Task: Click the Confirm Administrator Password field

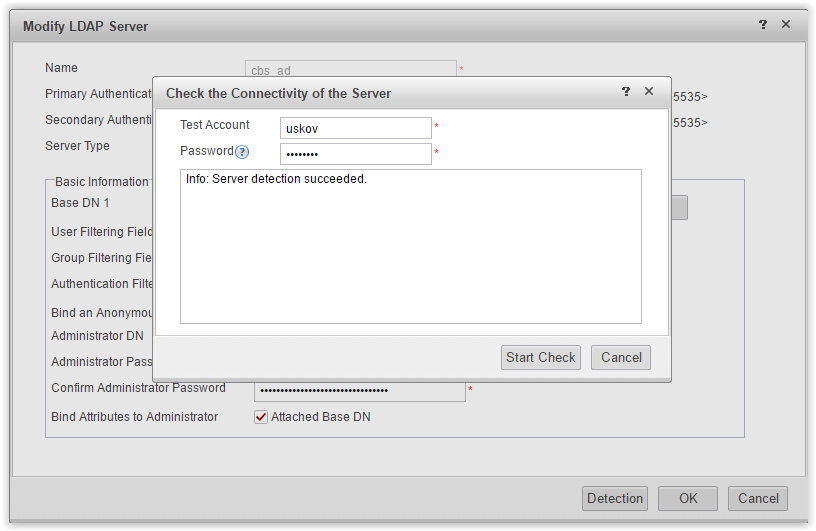Action: [x=360, y=391]
